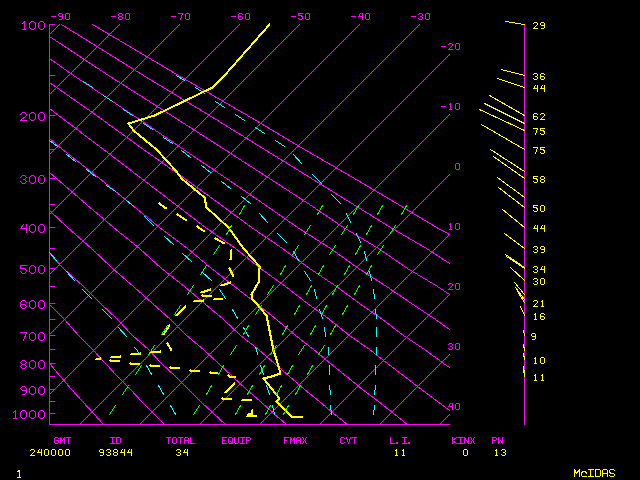Viewport: 640px width, 480px height.
Task: Click the EQUIP header label
Action: tap(237, 440)
